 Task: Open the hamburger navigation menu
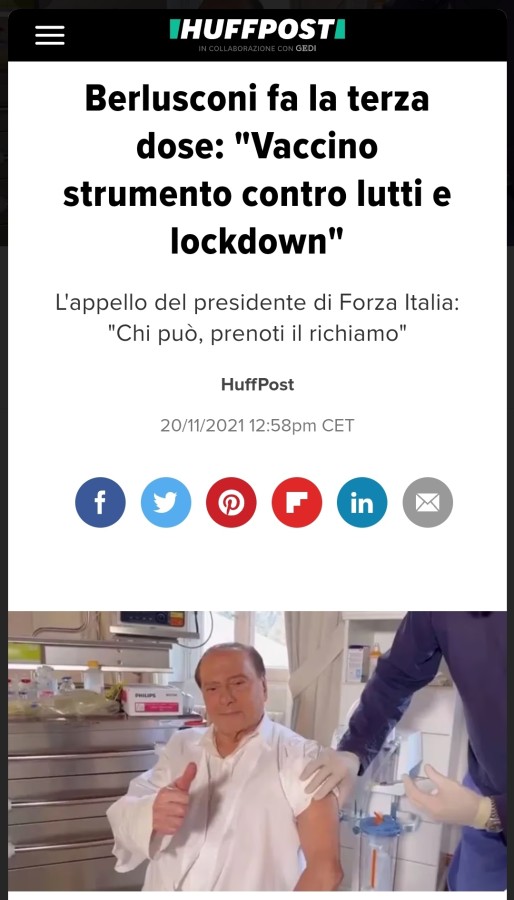[x=50, y=36]
